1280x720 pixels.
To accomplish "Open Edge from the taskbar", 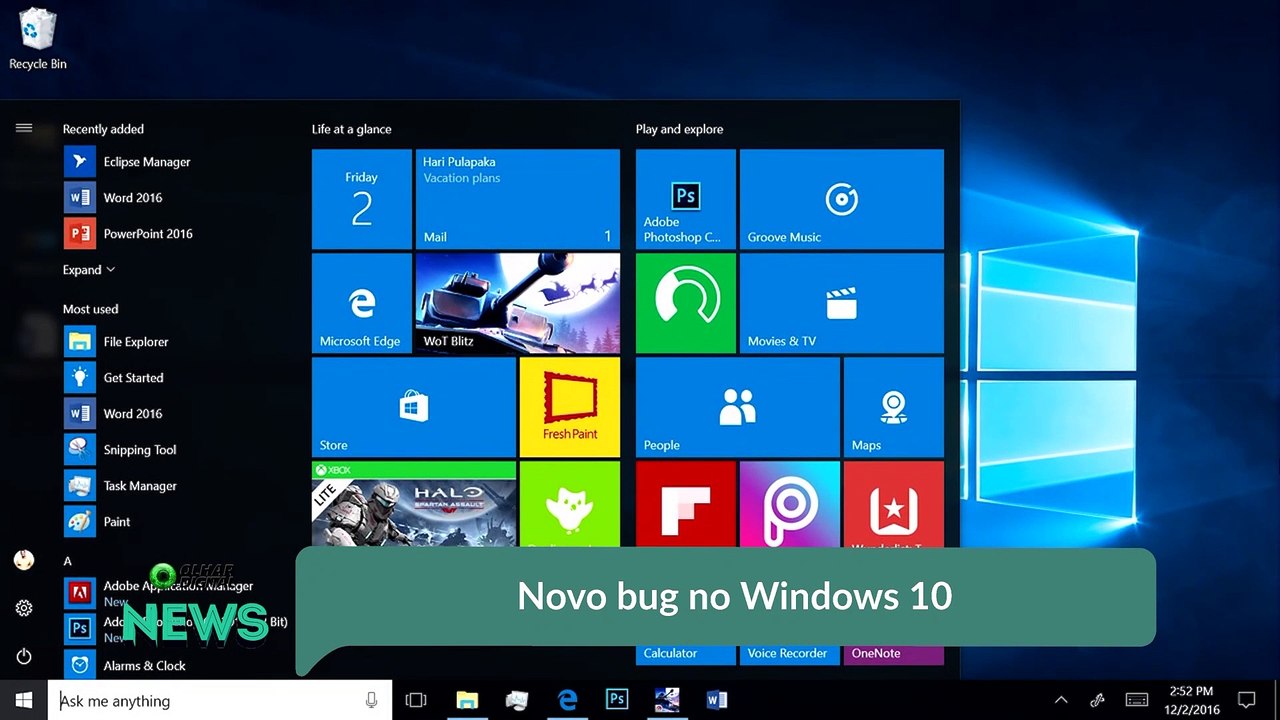I will 567,700.
